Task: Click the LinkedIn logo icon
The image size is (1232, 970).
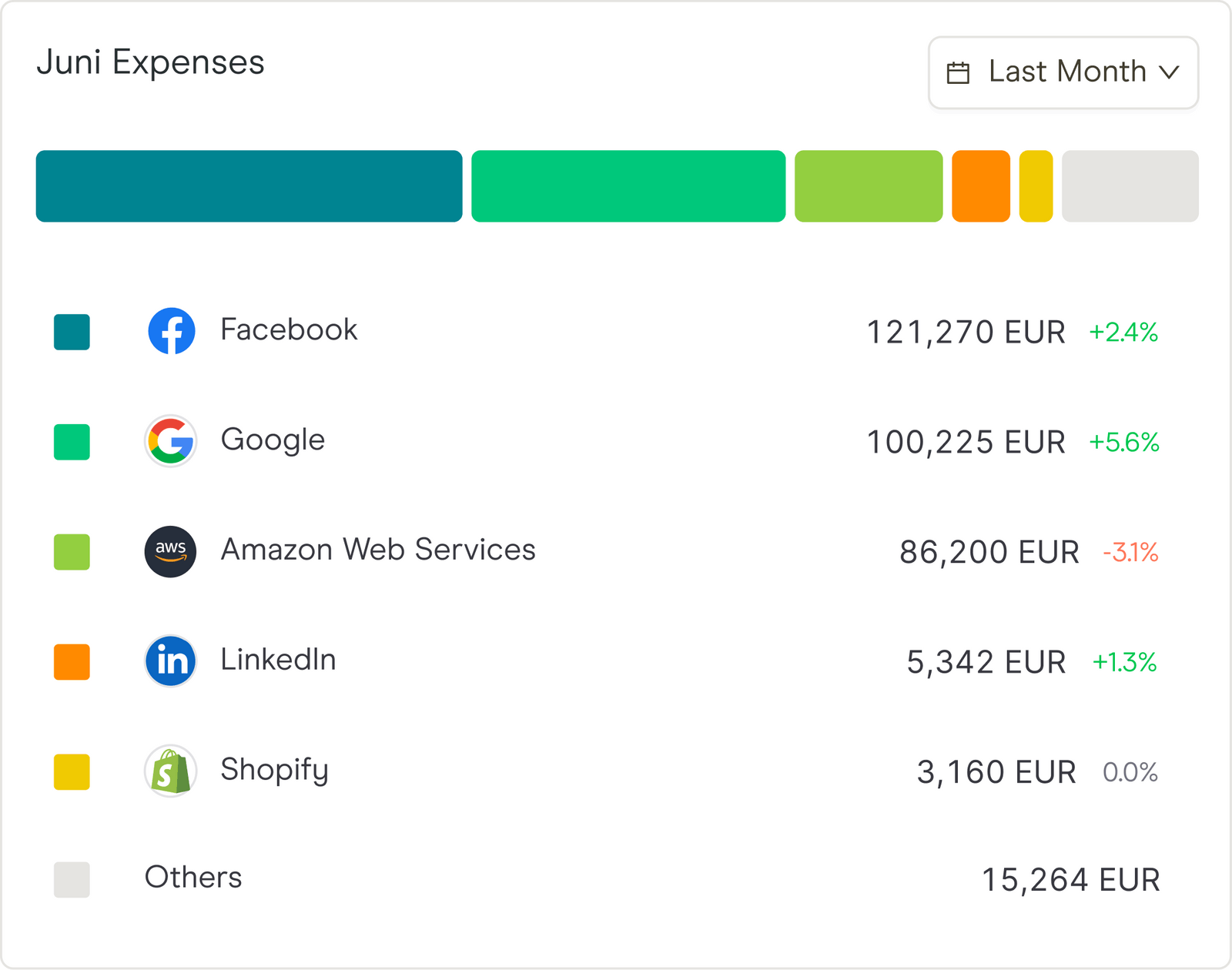Action: [x=171, y=661]
